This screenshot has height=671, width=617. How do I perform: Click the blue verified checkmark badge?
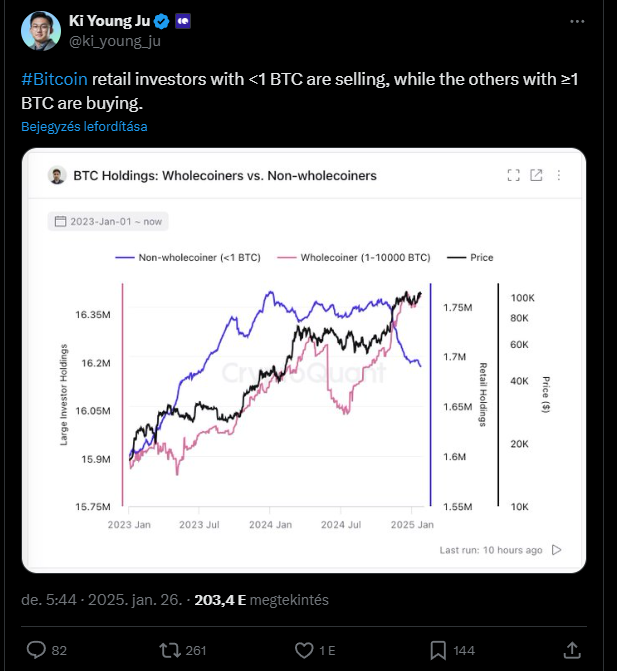click(x=162, y=21)
